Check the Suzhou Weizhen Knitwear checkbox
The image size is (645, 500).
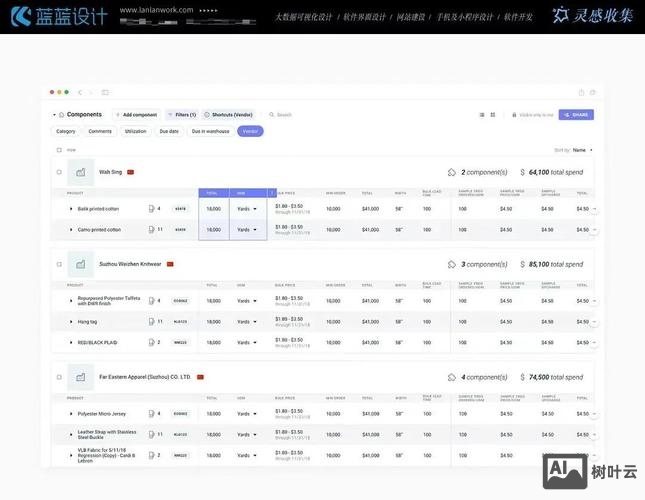pyautogui.click(x=59, y=264)
